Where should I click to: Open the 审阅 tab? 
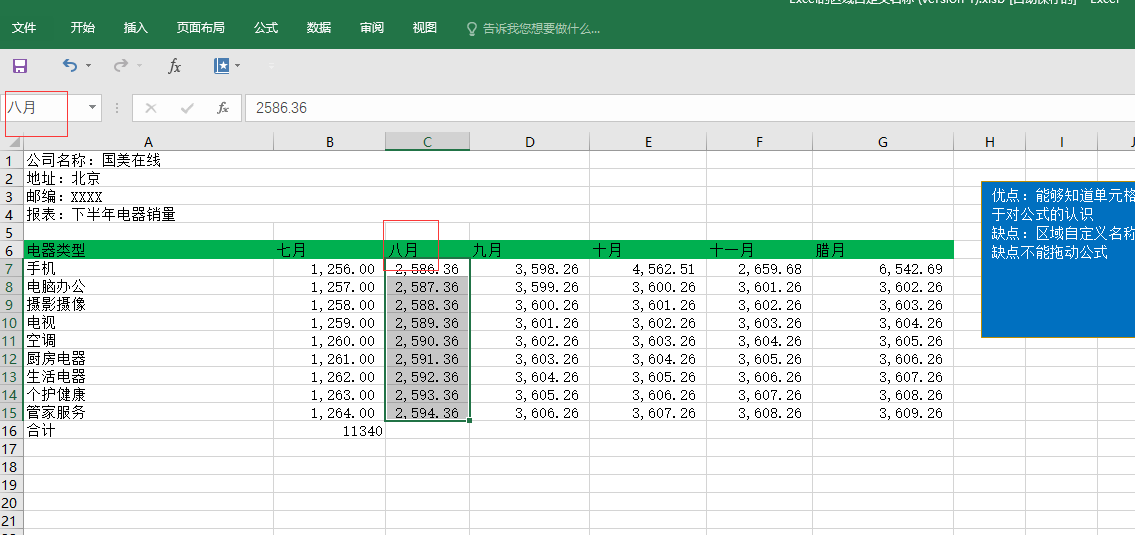[x=371, y=28]
